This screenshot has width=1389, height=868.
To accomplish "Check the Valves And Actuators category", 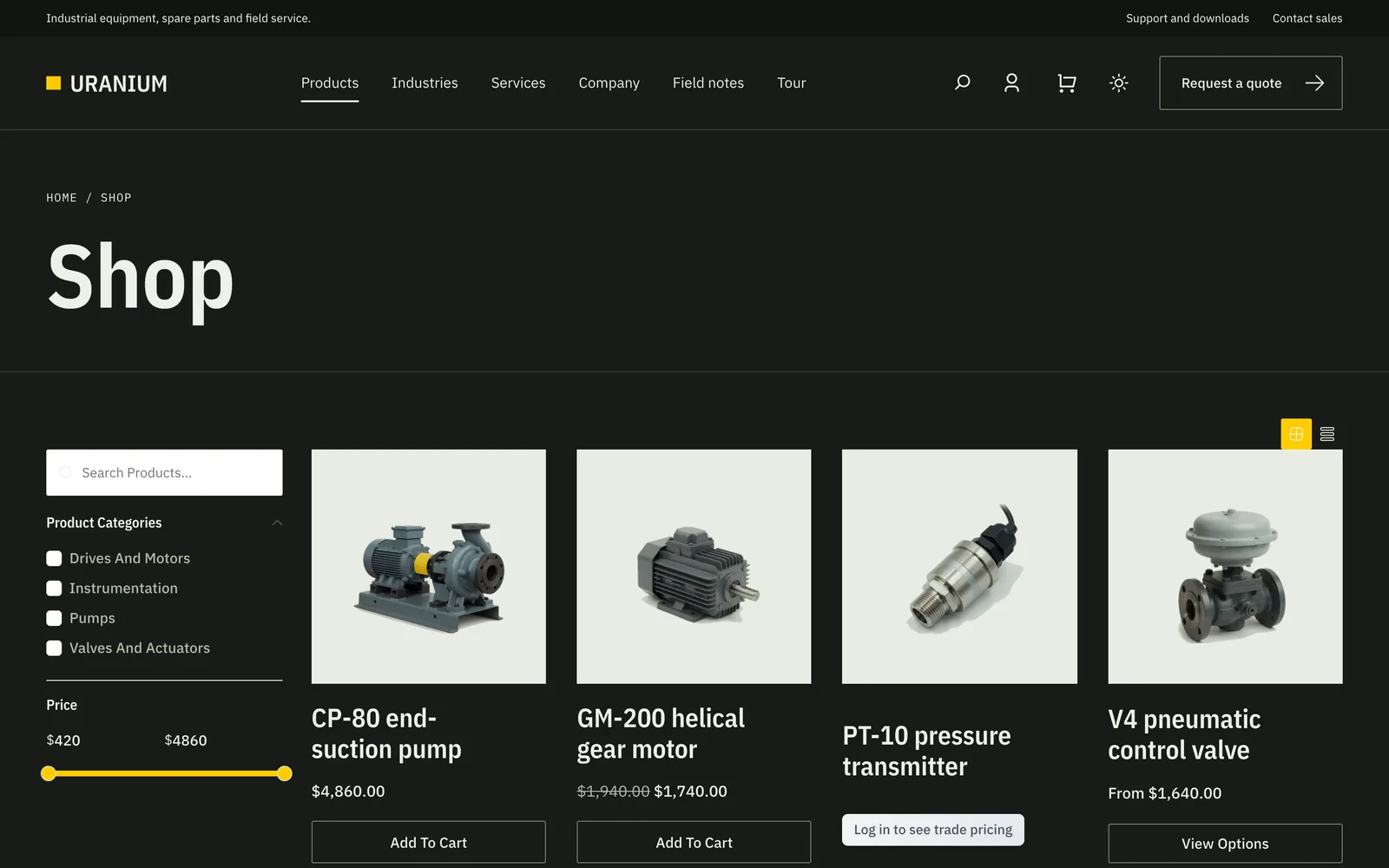I will click(x=54, y=648).
